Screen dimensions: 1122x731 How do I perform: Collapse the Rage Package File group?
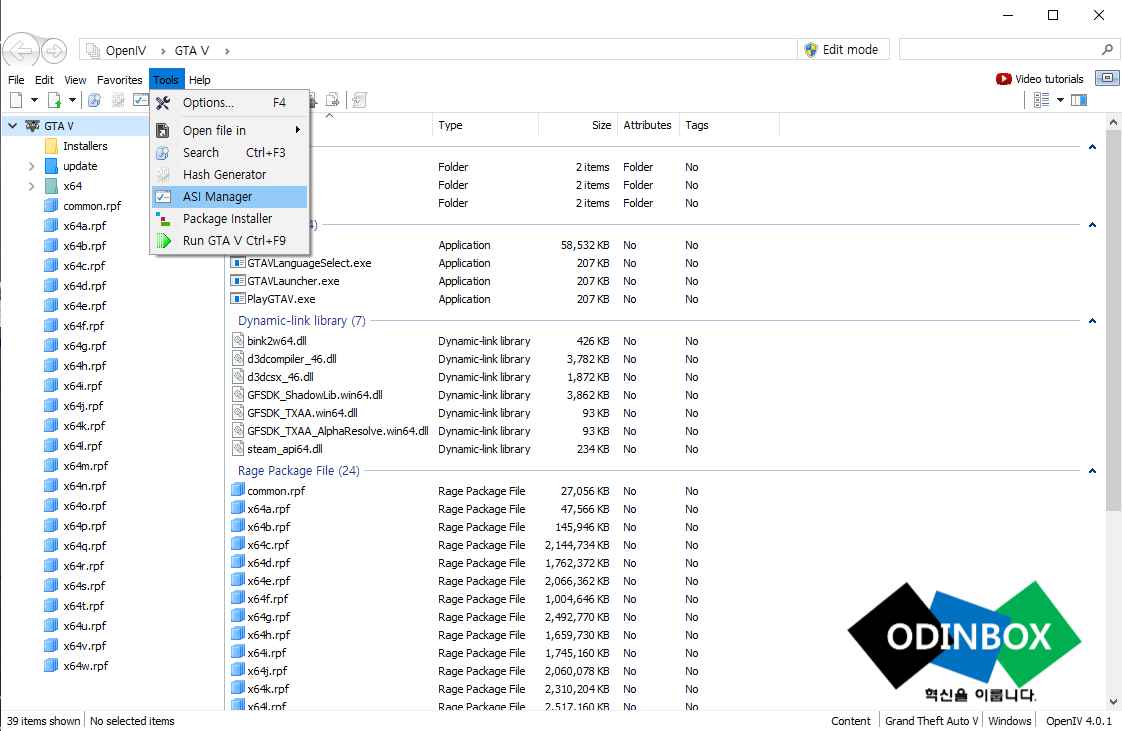point(1092,471)
